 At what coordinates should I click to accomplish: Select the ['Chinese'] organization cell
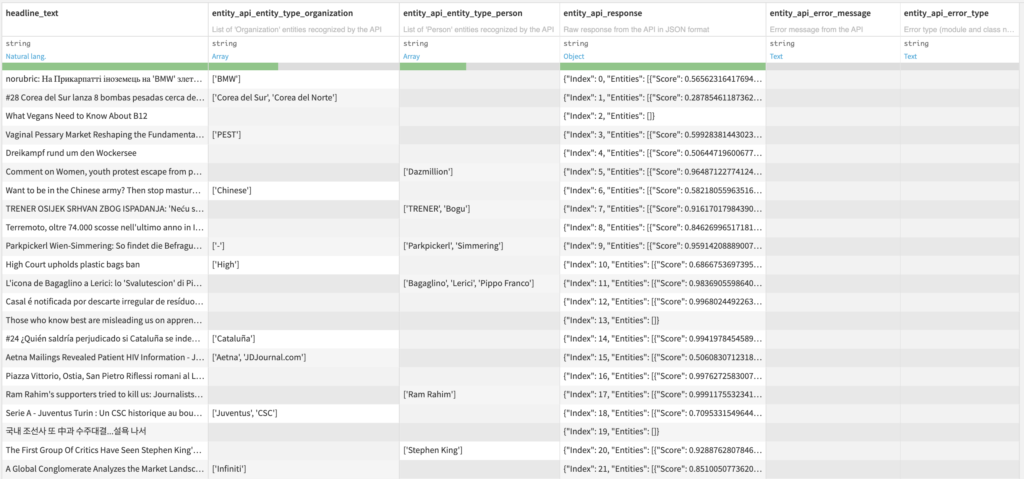click(x=303, y=190)
